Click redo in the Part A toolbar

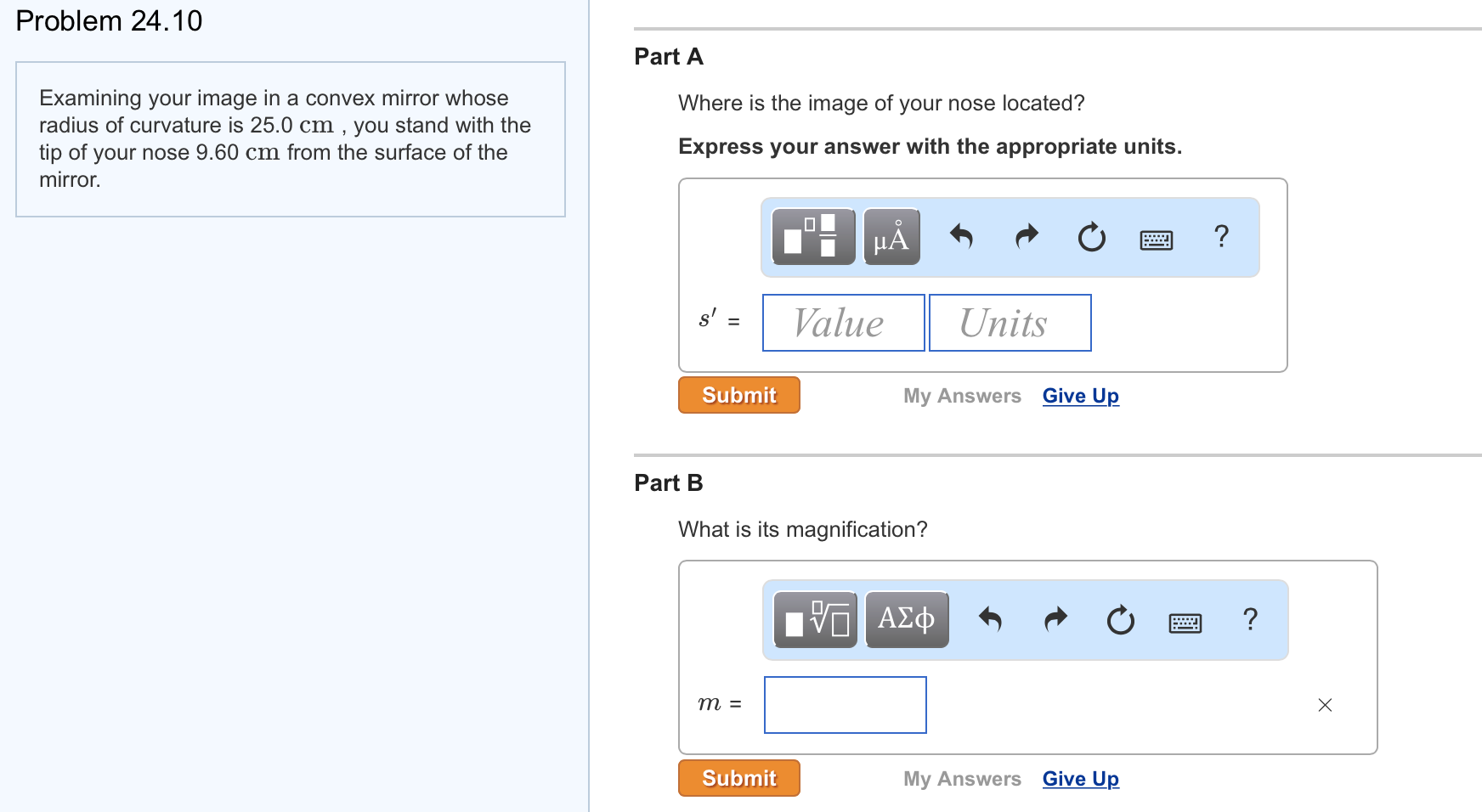pos(1027,237)
